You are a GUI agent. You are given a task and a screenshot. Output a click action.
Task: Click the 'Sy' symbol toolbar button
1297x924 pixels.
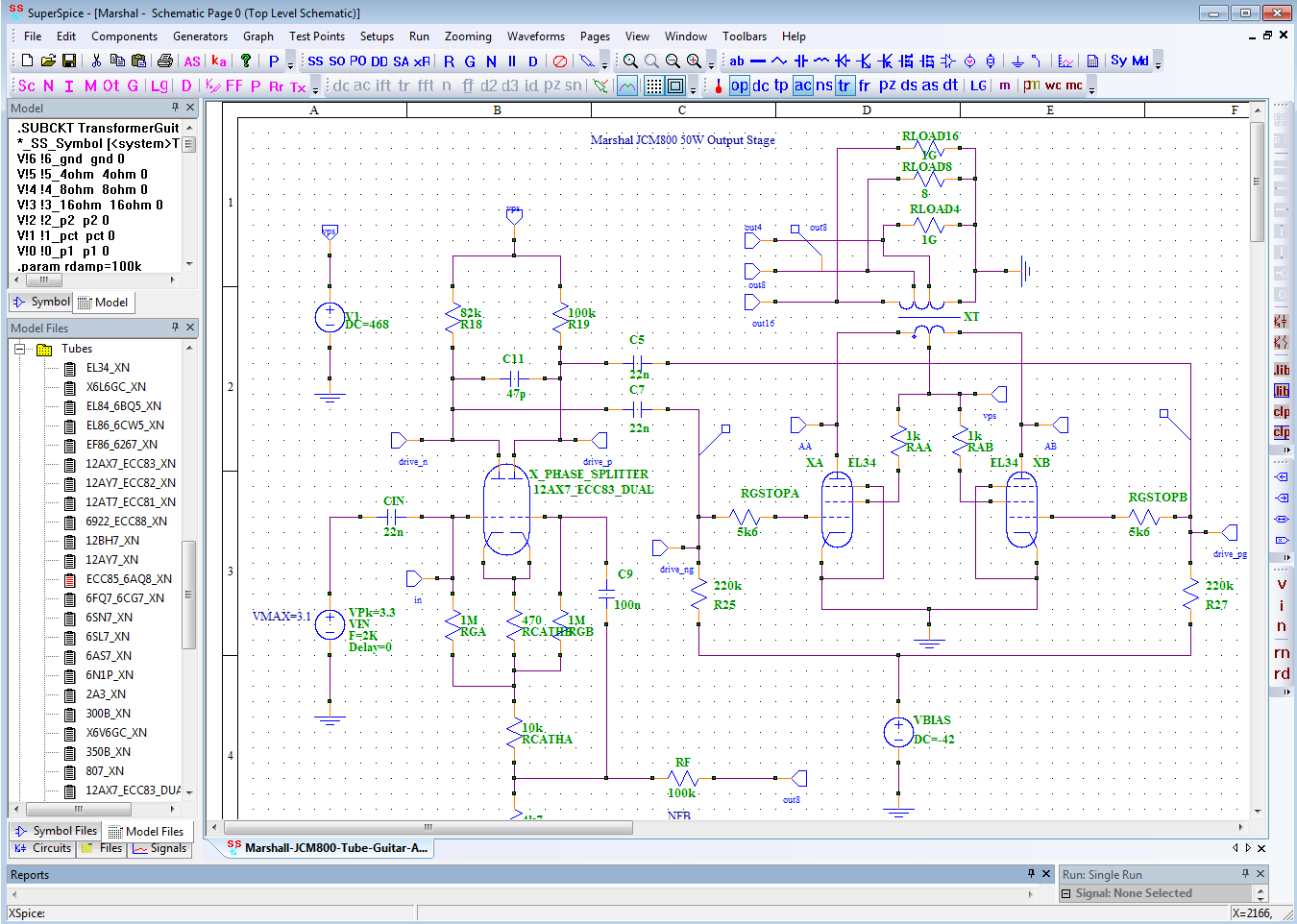point(1118,61)
